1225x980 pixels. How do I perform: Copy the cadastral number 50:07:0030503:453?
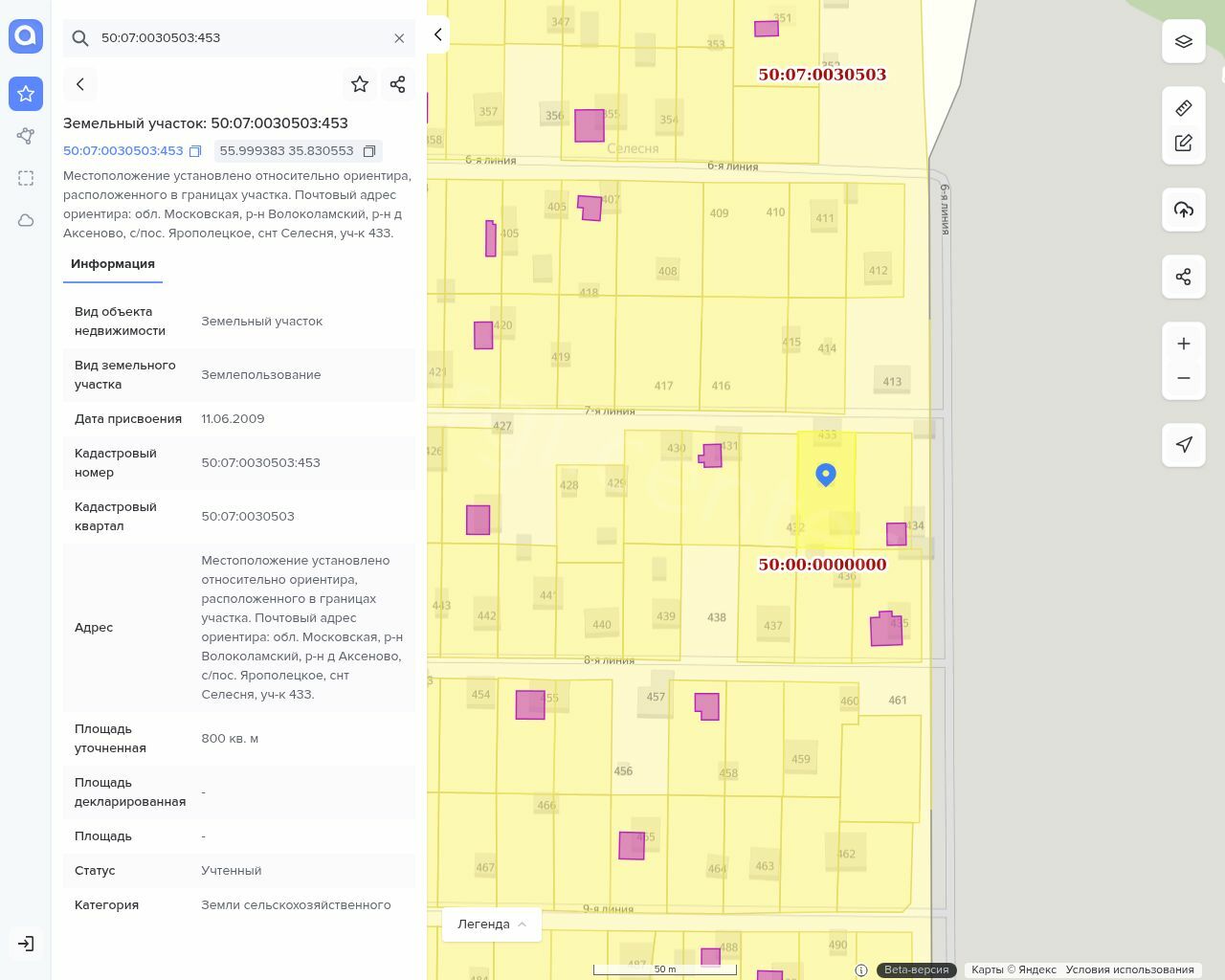[195, 151]
